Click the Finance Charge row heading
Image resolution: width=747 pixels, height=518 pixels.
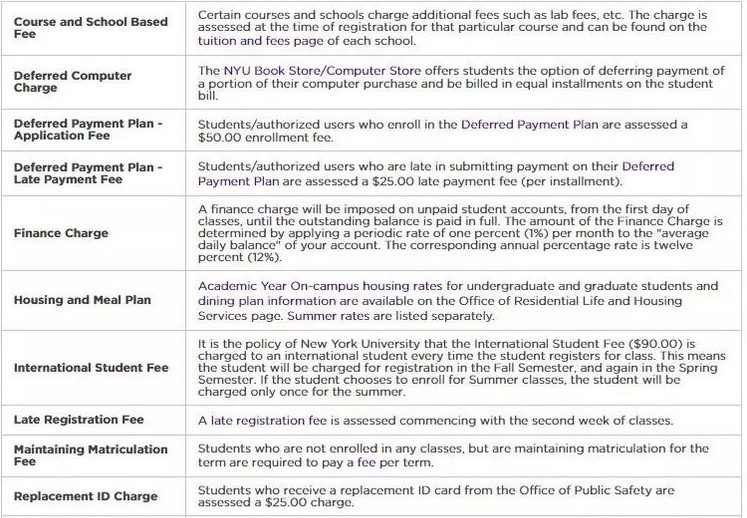click(x=61, y=233)
